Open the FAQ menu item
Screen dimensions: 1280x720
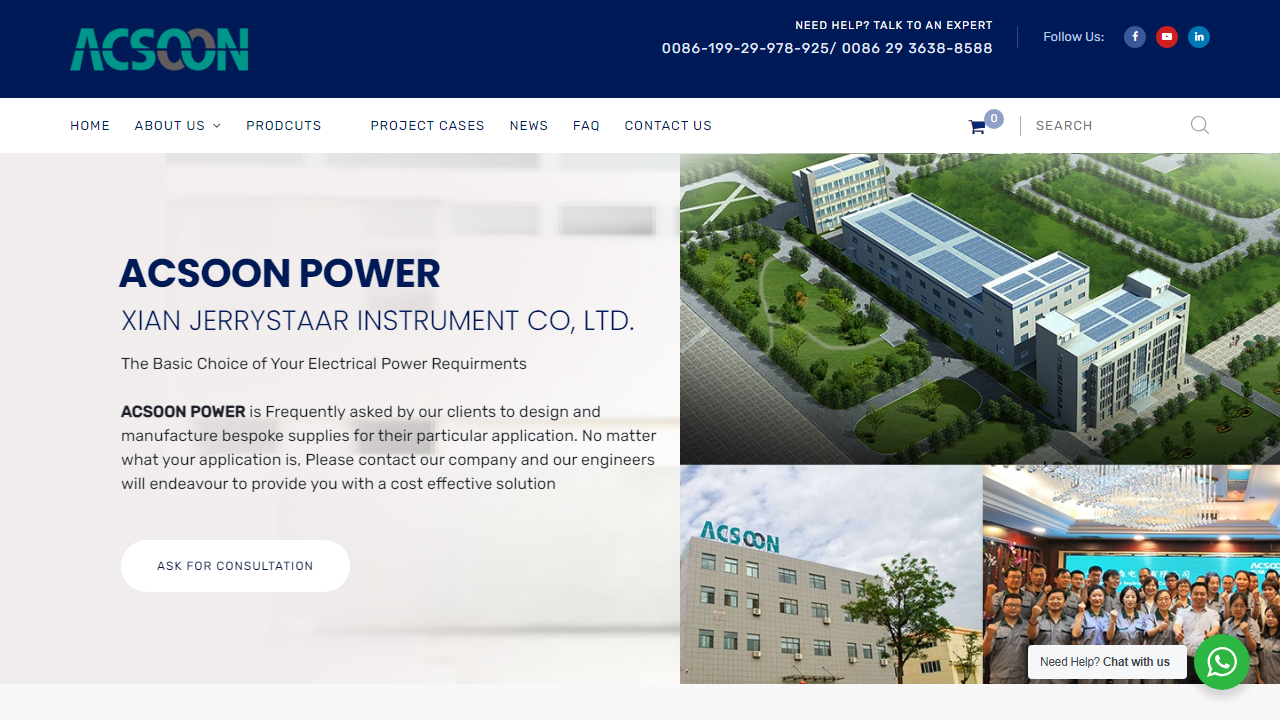tap(586, 126)
